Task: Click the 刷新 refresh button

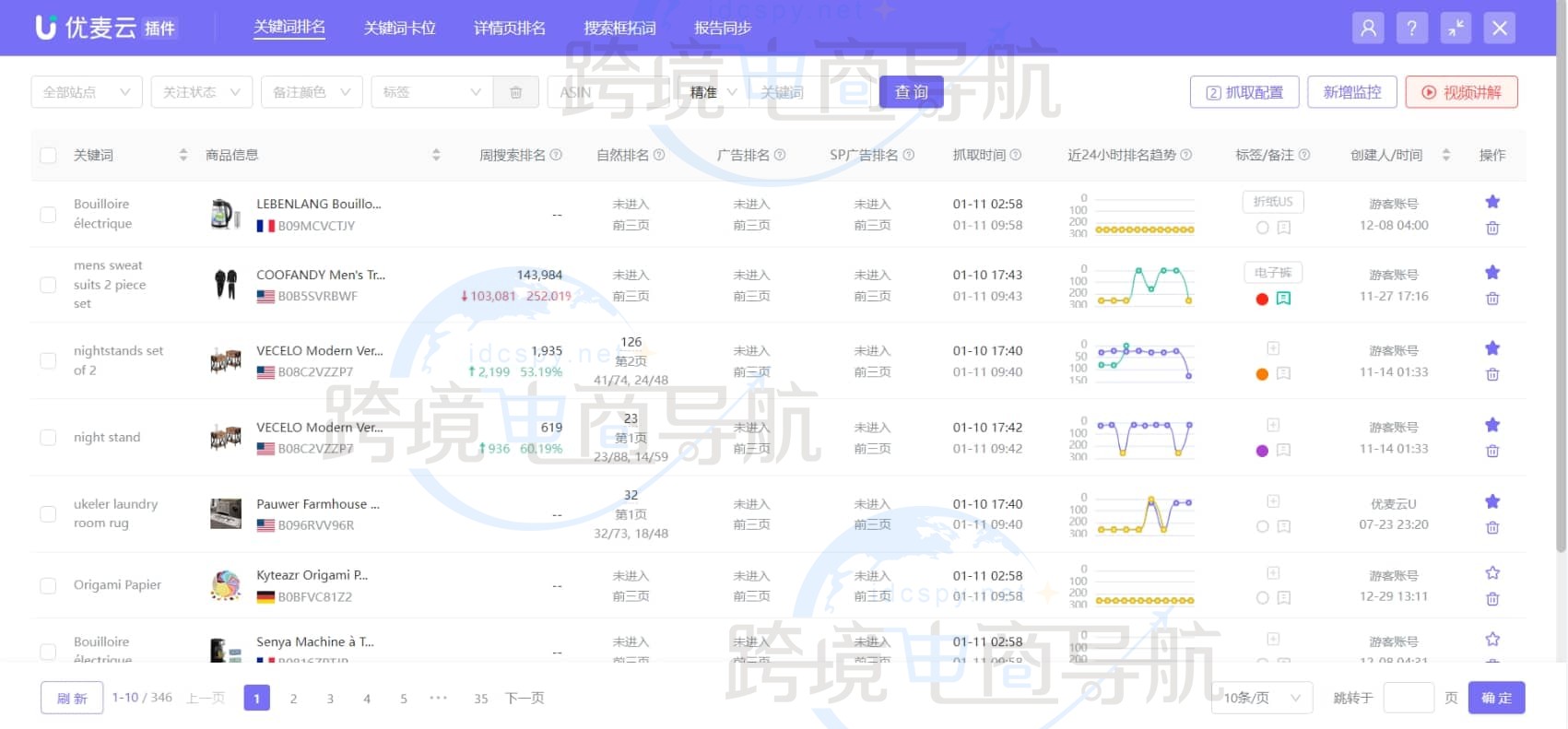Action: coord(72,698)
